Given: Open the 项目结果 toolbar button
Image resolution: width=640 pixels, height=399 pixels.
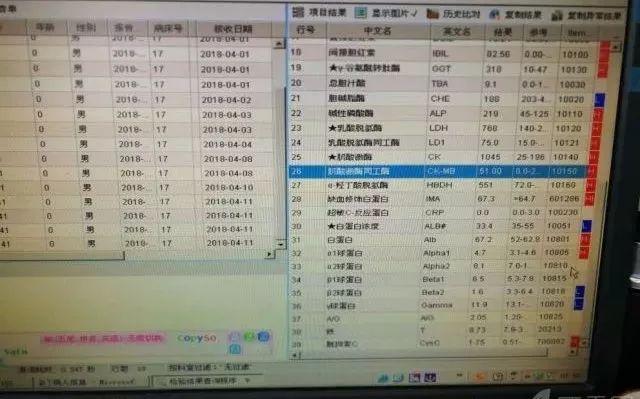Looking at the screenshot, I should (320, 13).
